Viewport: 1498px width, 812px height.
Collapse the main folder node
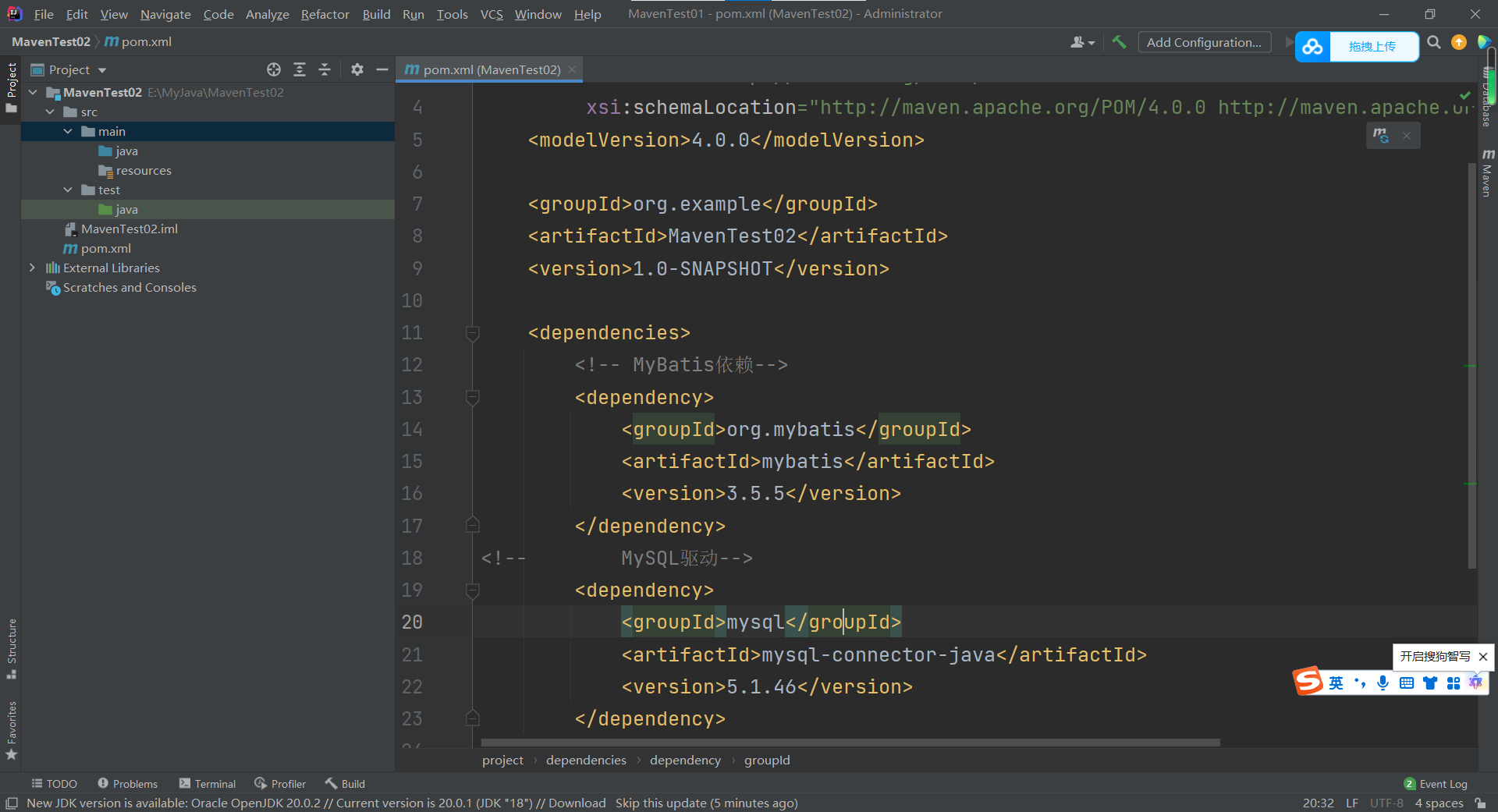point(68,131)
